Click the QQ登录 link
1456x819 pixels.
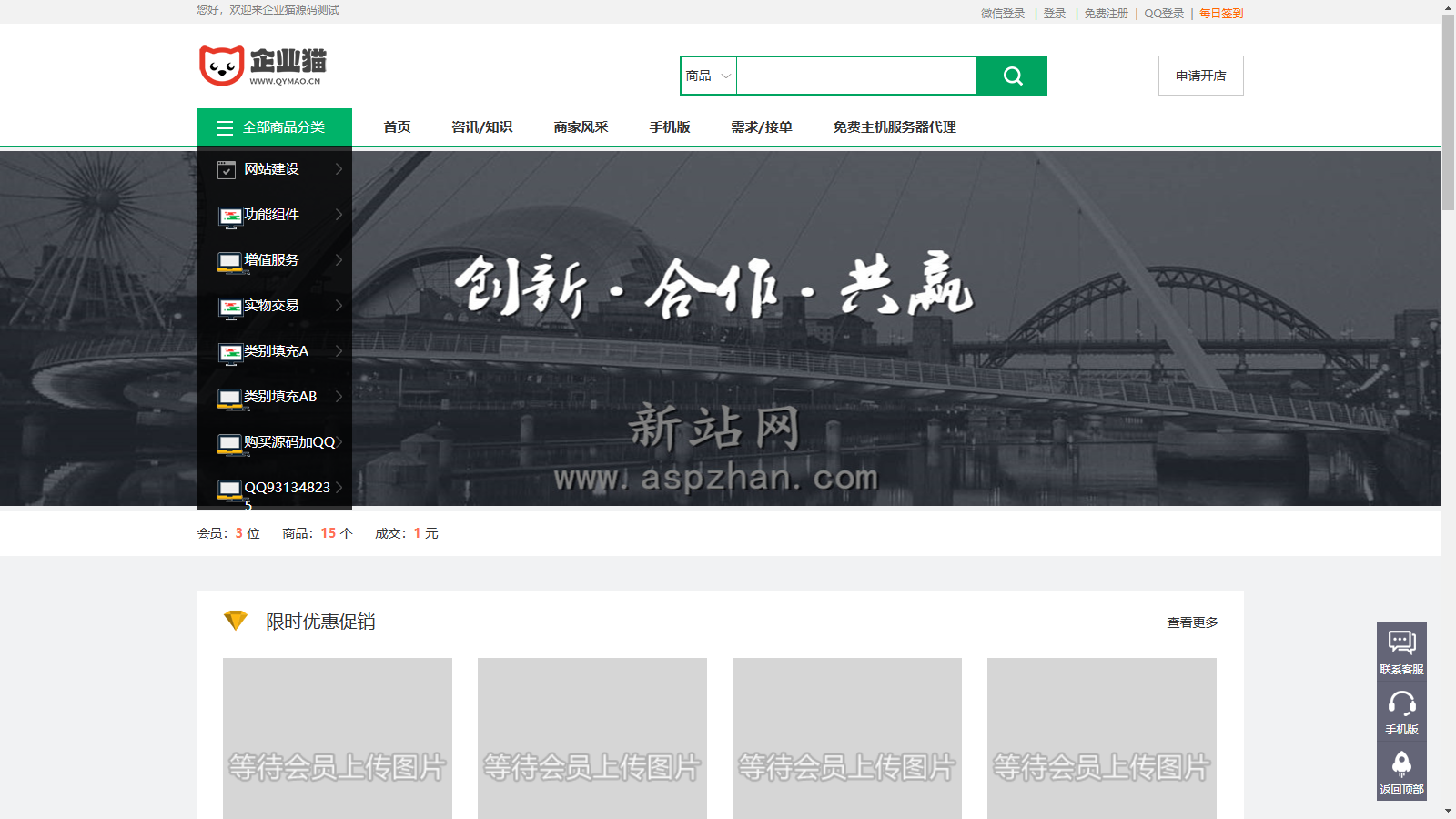coord(1164,14)
